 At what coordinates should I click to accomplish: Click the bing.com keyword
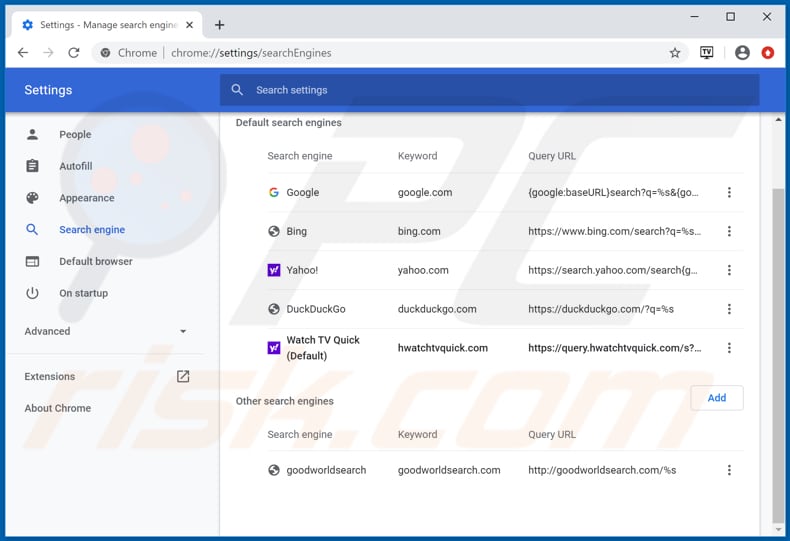[419, 231]
